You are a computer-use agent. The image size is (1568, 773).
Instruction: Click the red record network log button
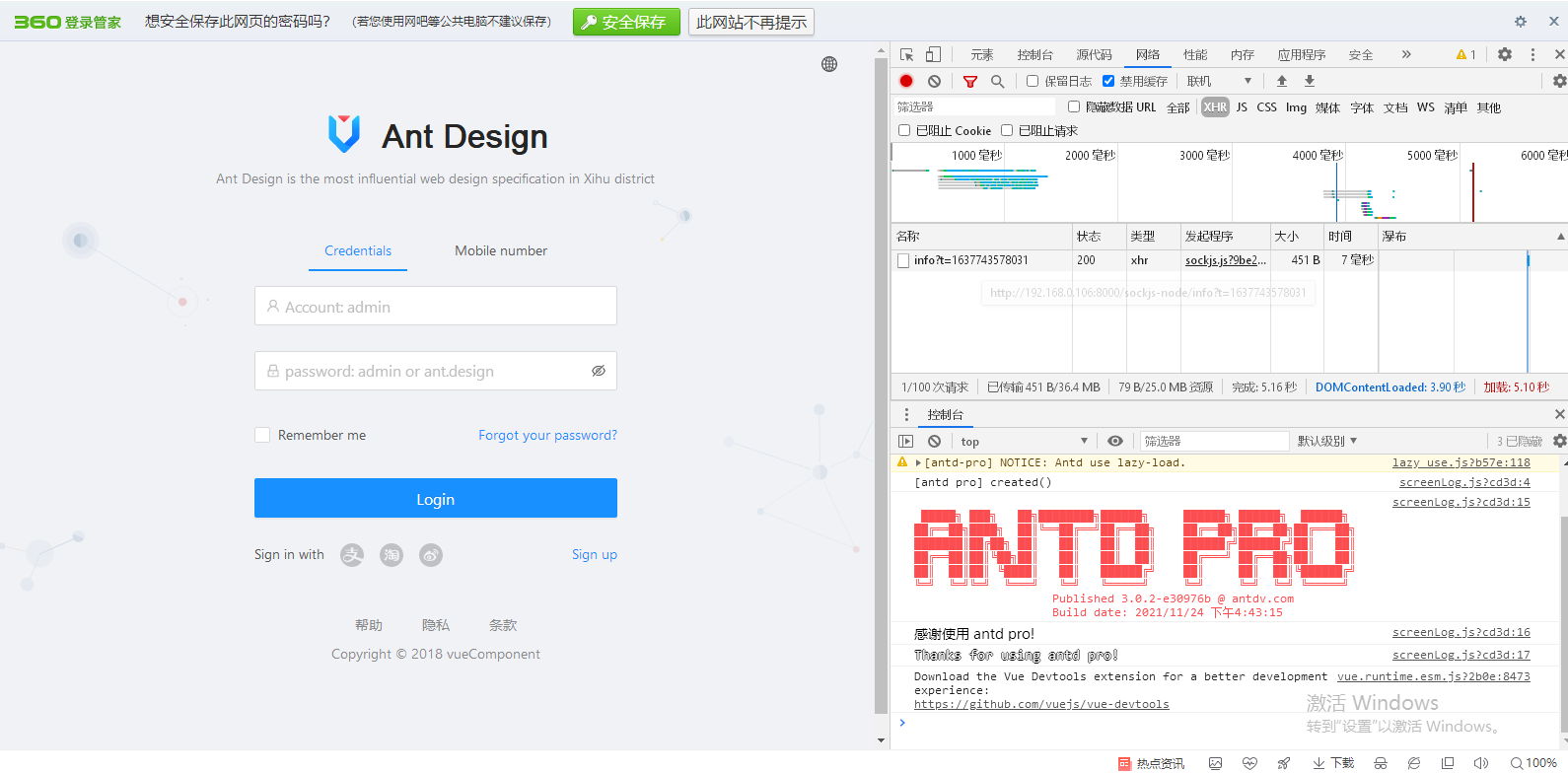coord(906,81)
